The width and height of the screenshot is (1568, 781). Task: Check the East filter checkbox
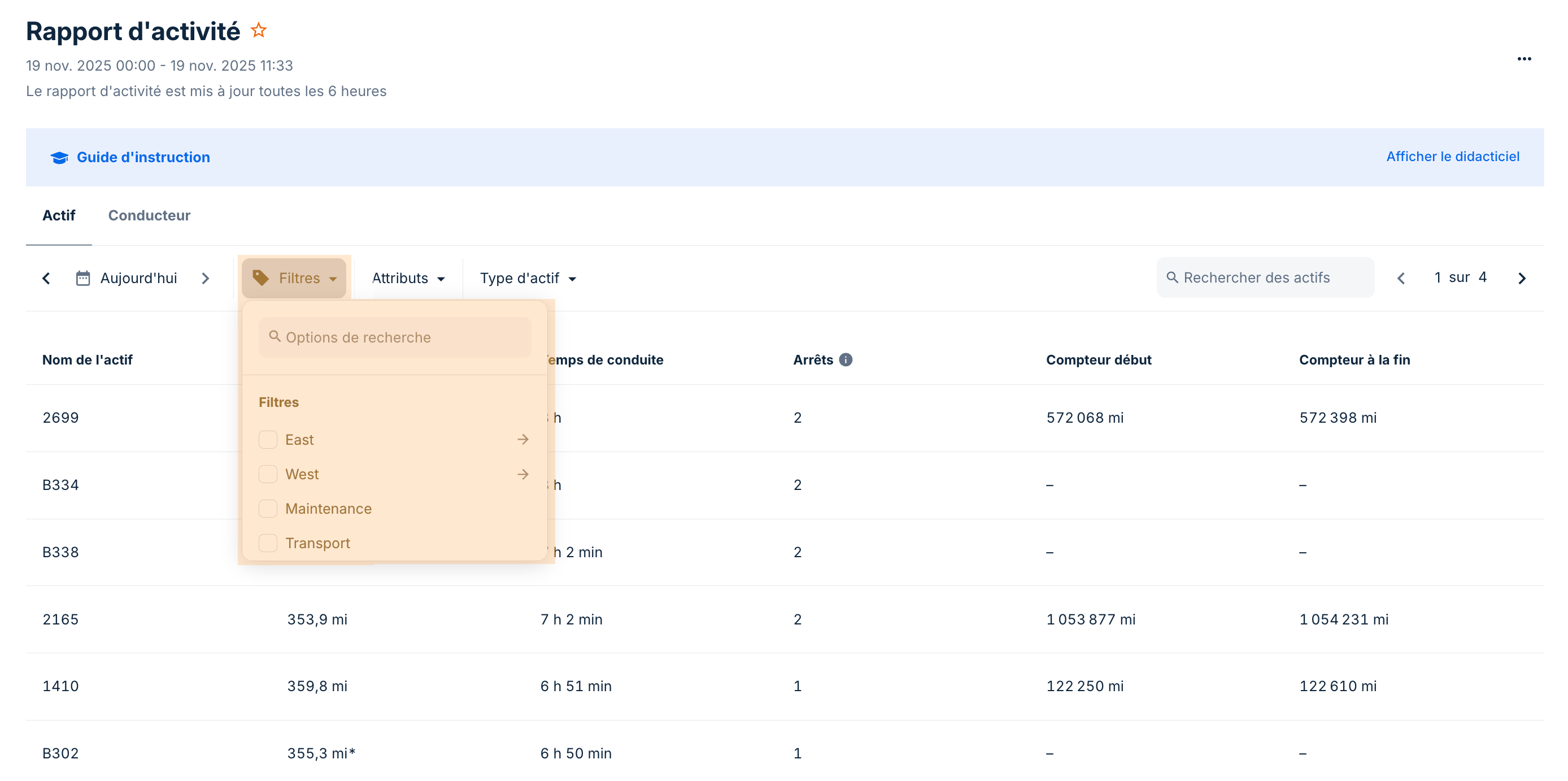(268, 440)
